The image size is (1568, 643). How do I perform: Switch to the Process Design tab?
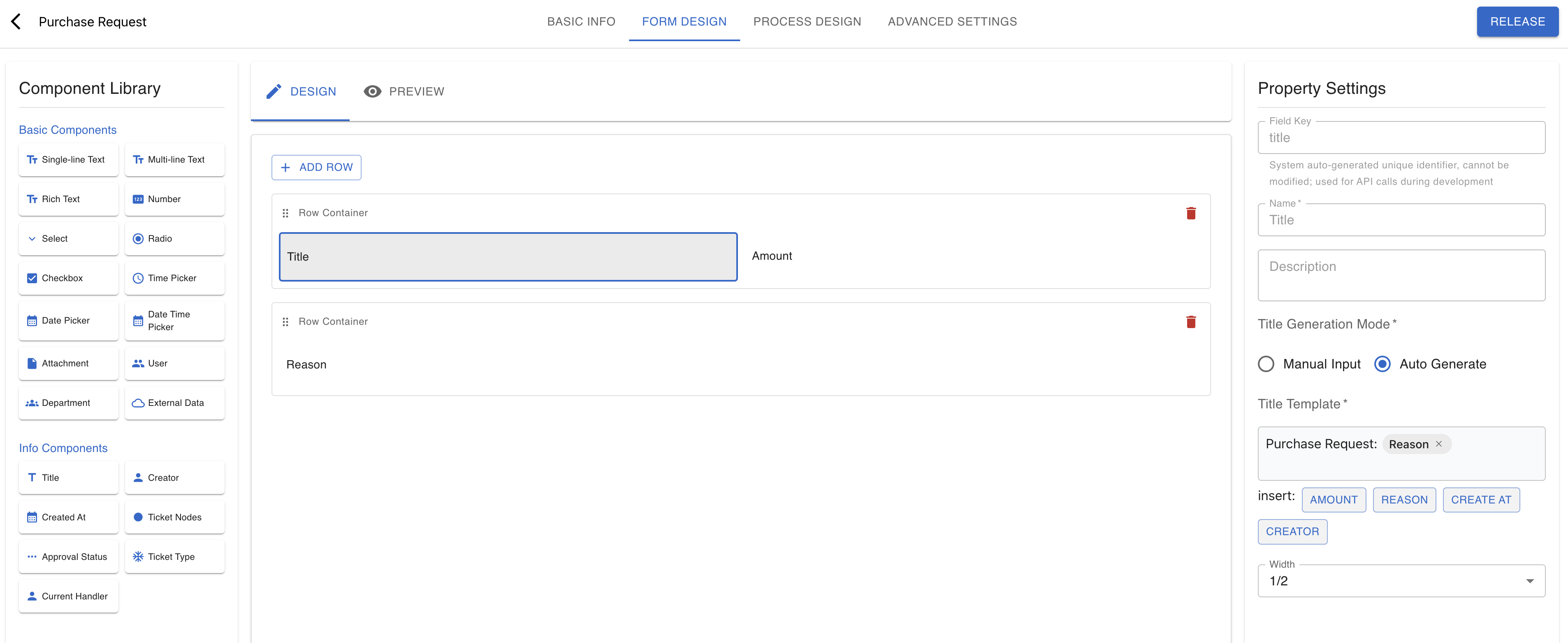coord(807,22)
